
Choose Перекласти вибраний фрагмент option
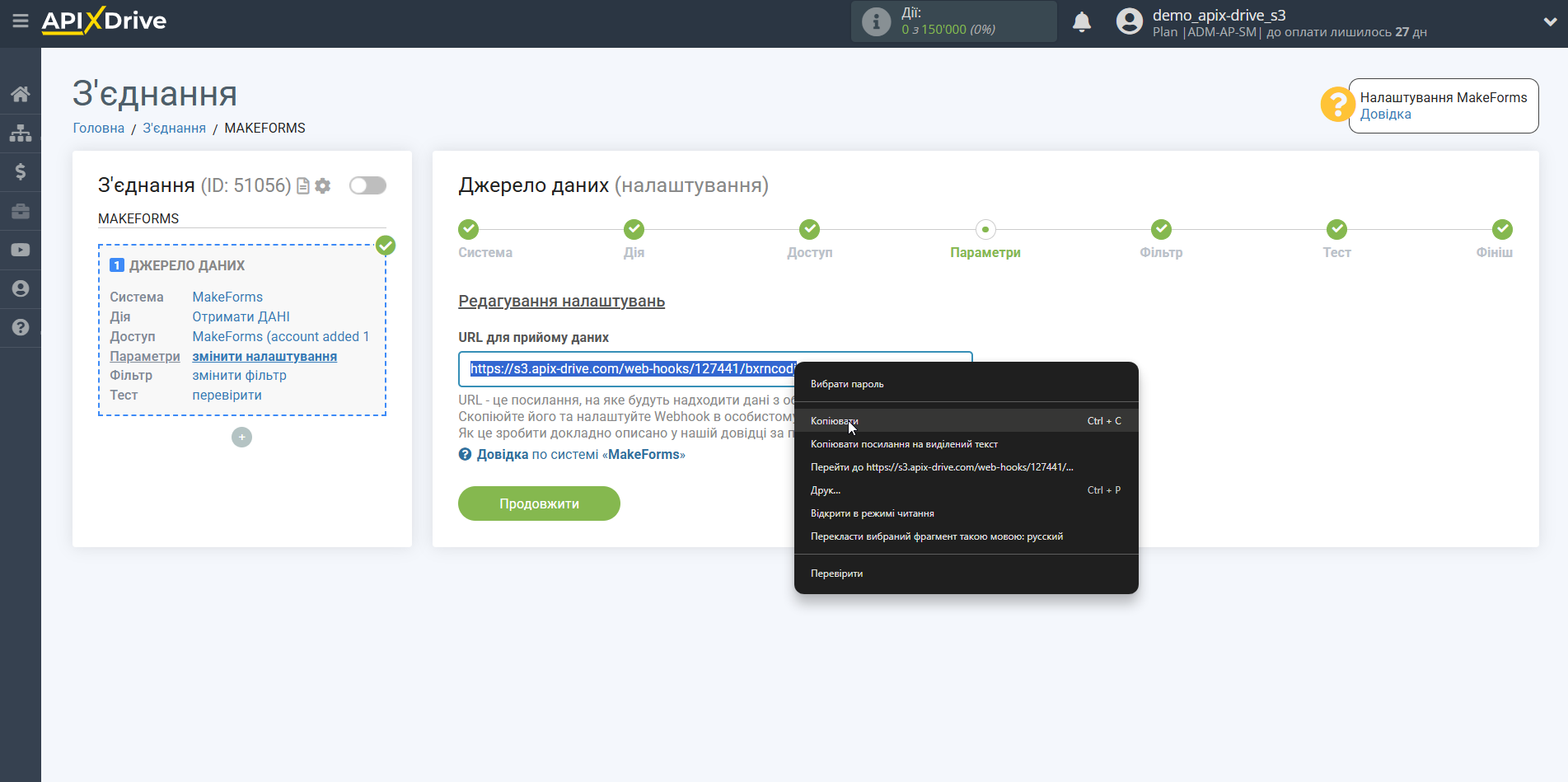(967, 536)
